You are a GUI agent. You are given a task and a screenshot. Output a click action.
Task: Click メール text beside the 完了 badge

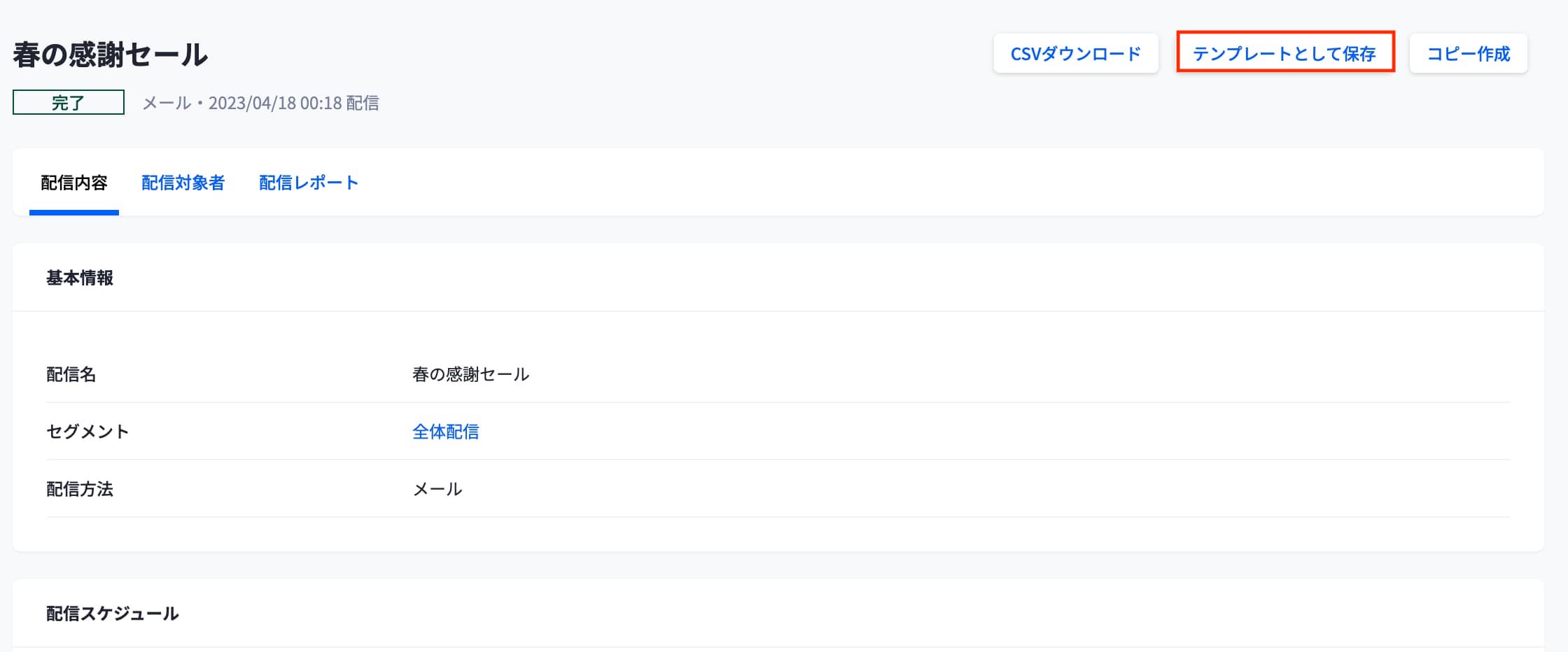coord(167,104)
